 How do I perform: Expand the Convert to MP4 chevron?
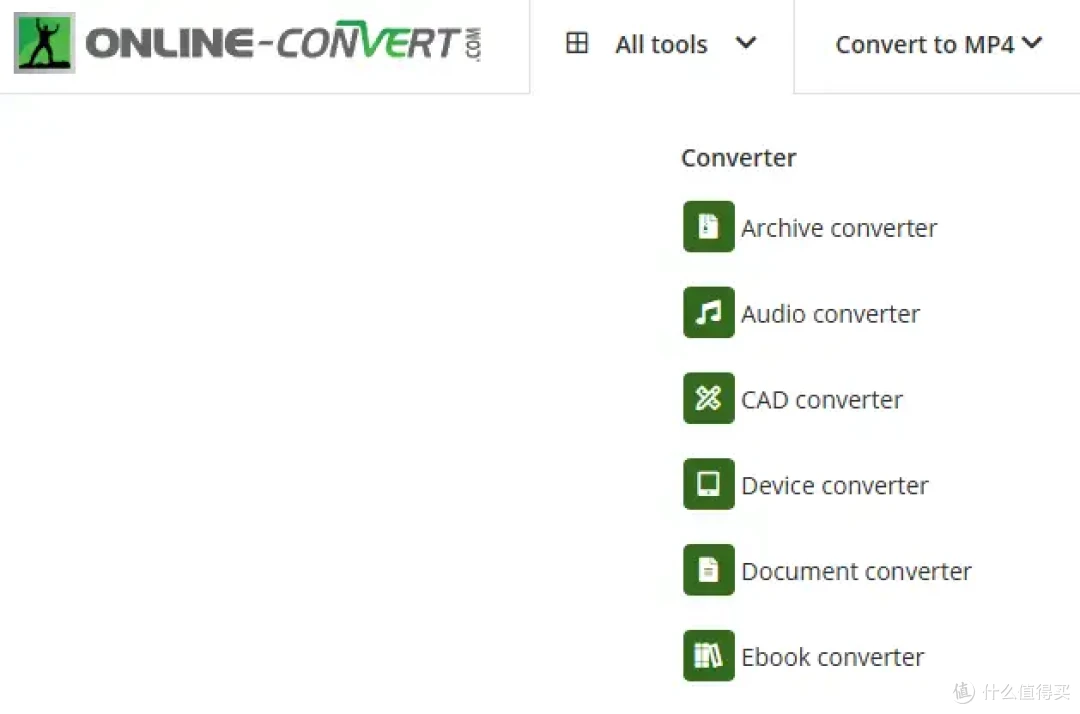click(1032, 43)
